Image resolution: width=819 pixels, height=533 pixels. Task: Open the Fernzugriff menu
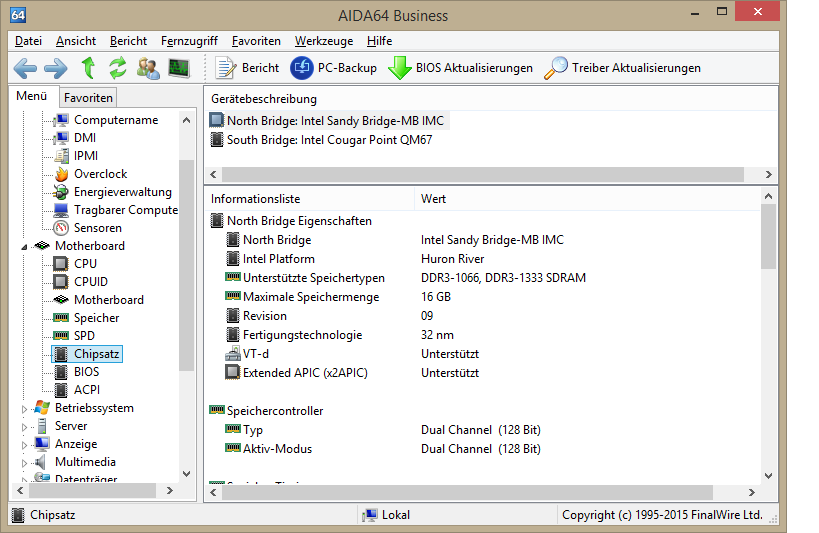pos(189,41)
